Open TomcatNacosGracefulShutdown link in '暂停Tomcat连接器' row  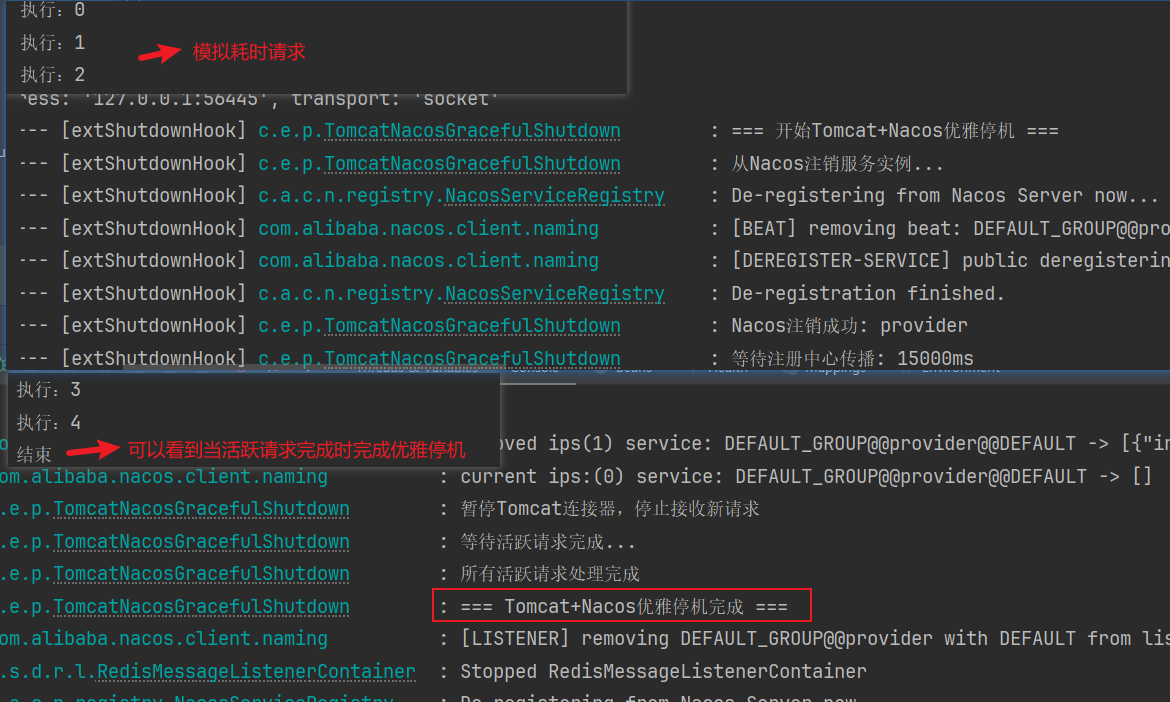click(x=201, y=510)
